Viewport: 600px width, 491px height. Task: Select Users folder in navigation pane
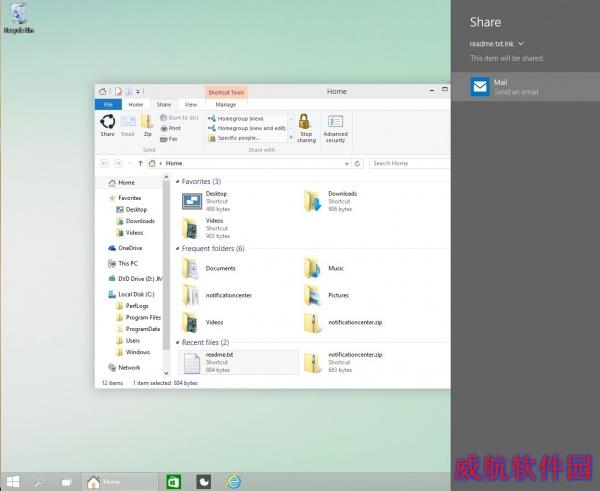click(x=128, y=340)
